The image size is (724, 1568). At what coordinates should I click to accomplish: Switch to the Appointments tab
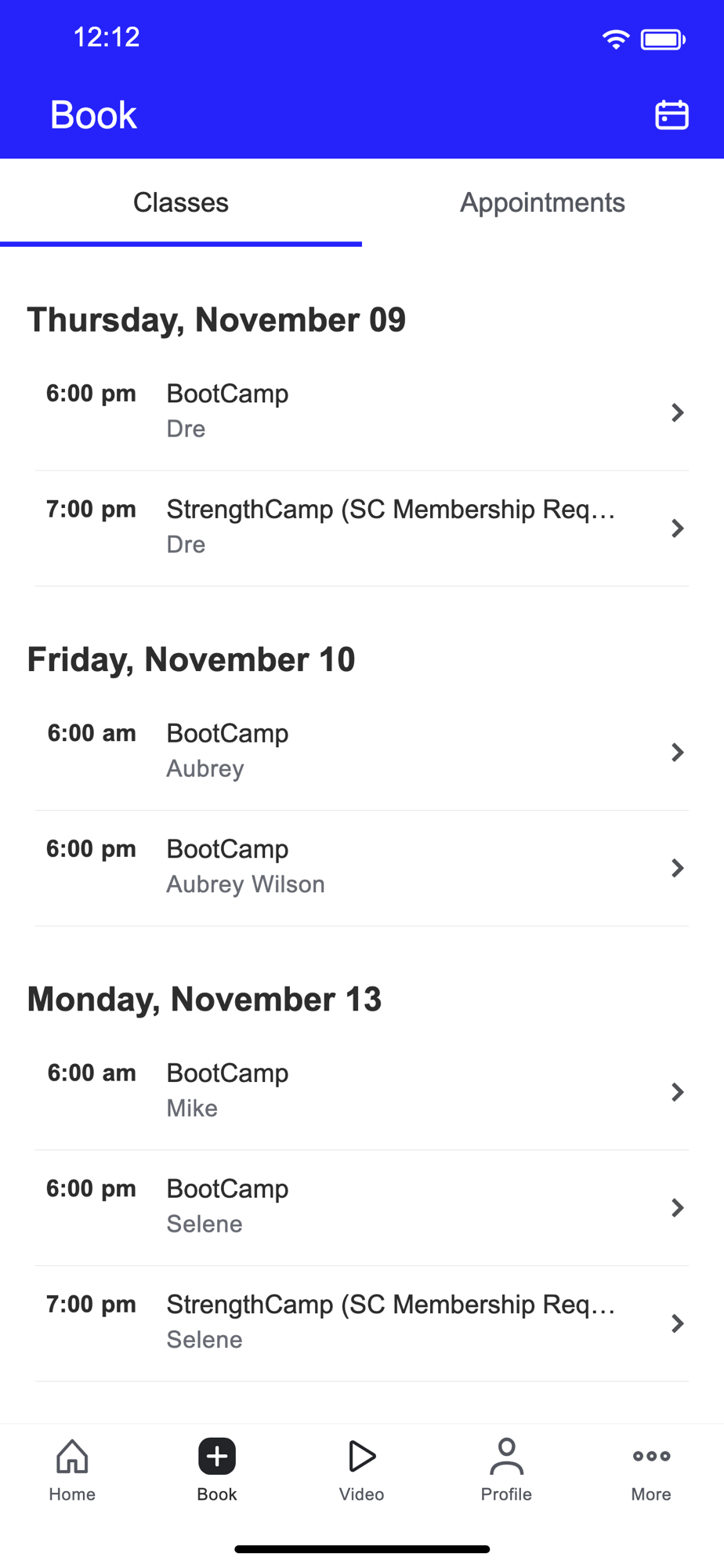tap(542, 203)
